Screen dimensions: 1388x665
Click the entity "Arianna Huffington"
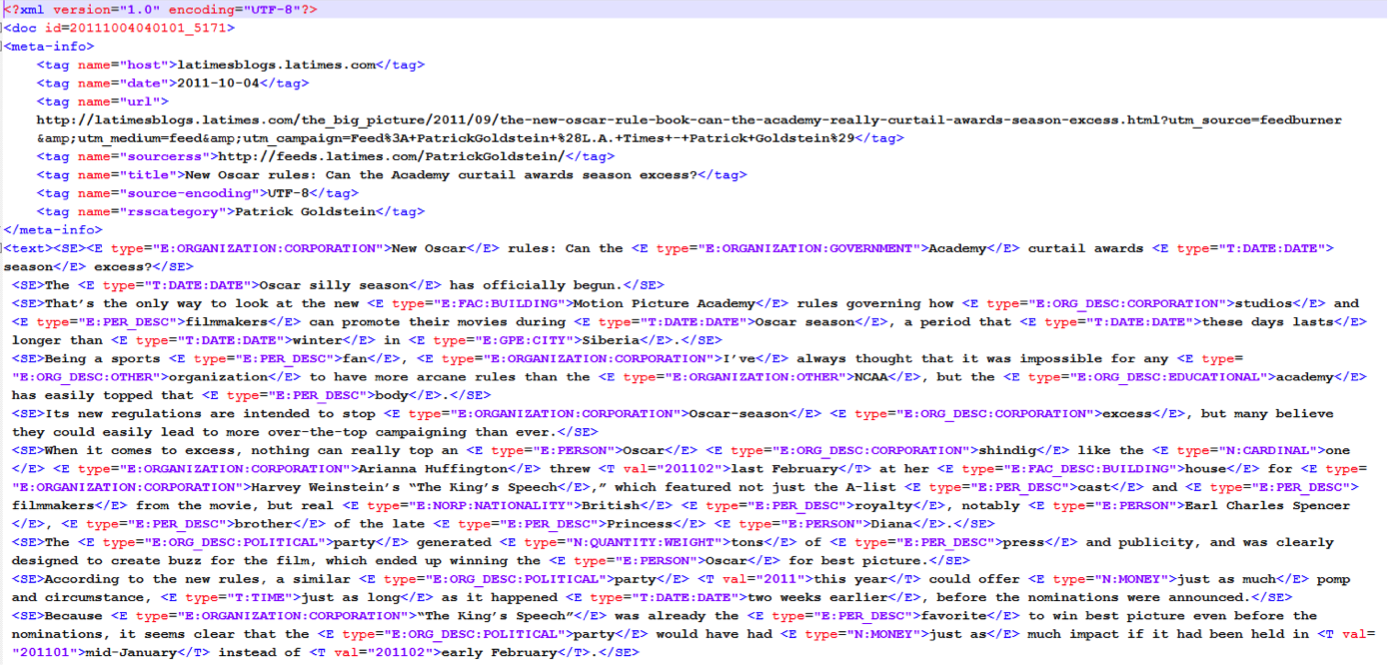click(433, 468)
